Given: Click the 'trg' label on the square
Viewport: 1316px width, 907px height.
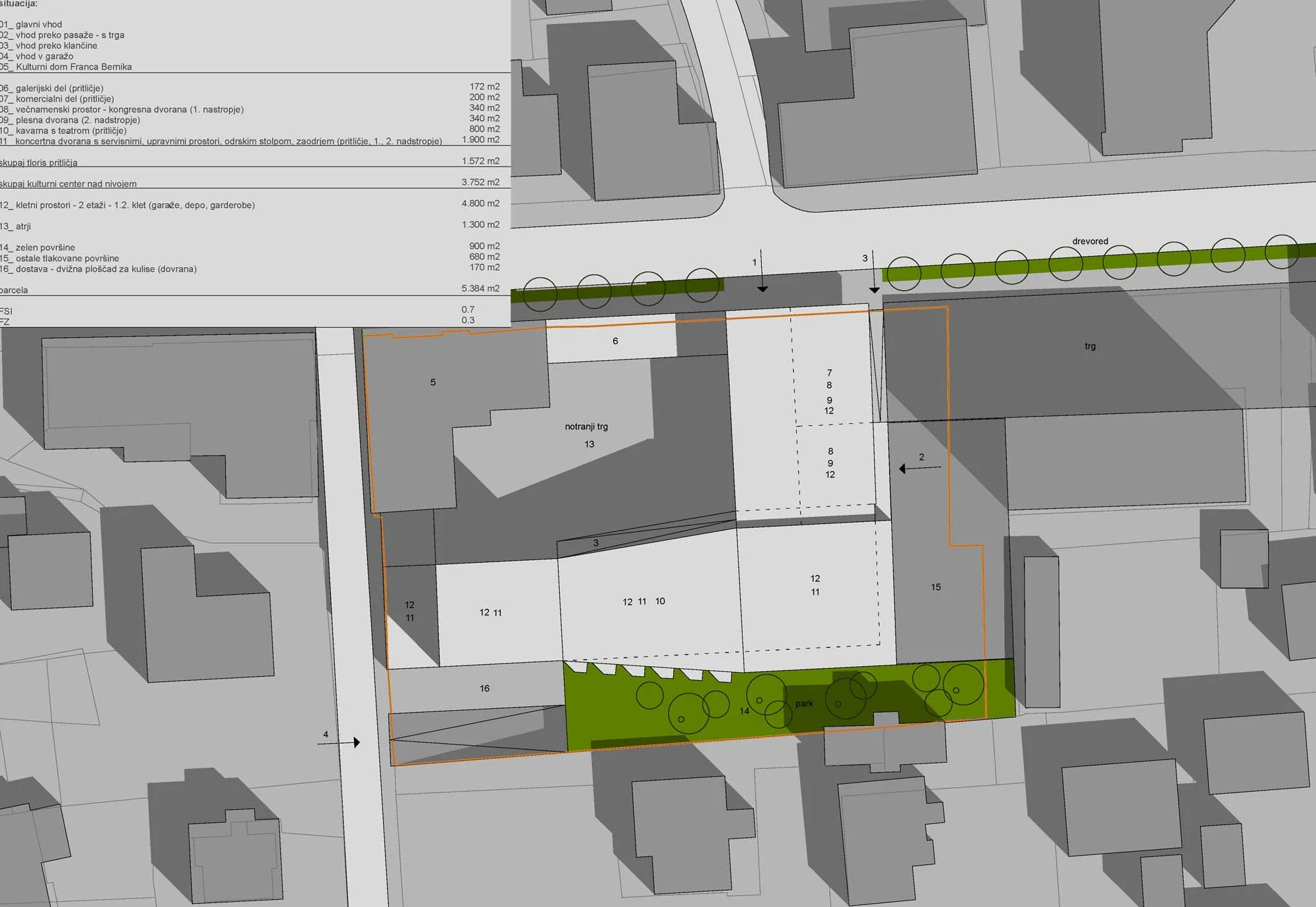Looking at the screenshot, I should click(1090, 346).
